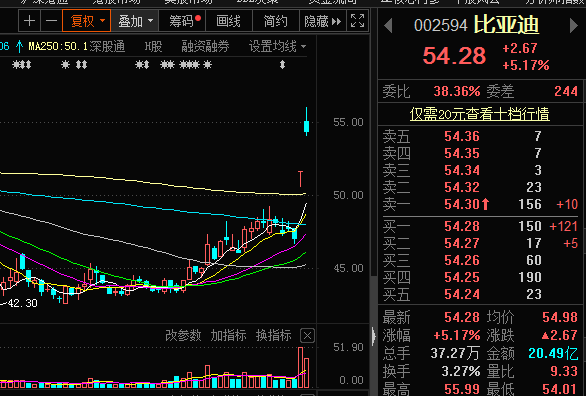Zoom out chart with minus button
The height and width of the screenshot is (396, 586).
tap(51, 21)
